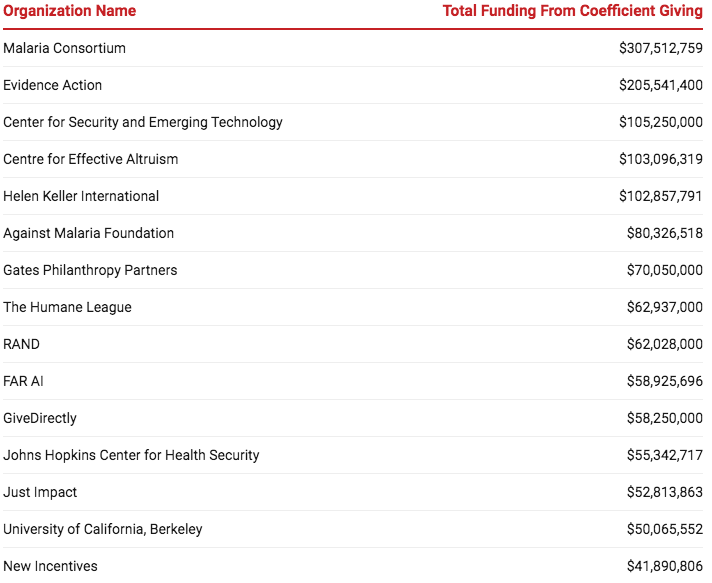Open University of California, Berkeley entry
Viewport: 712px width, 583px height.
[x=102, y=529]
